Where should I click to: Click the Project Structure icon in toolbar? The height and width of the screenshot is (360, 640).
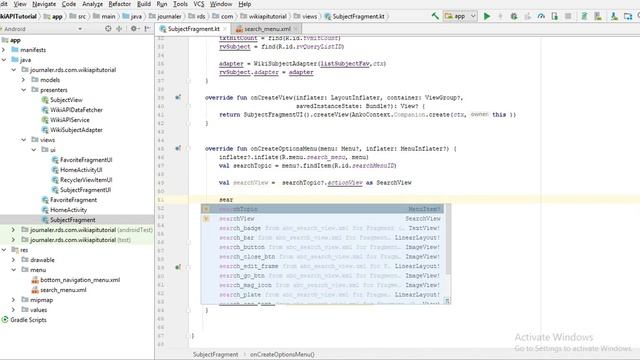pyautogui.click(x=628, y=16)
